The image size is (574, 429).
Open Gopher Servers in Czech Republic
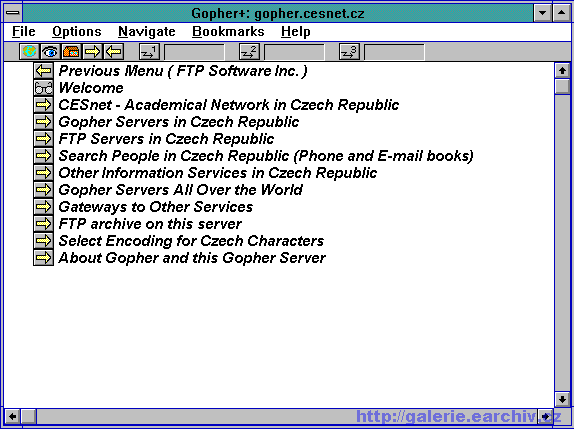179,122
